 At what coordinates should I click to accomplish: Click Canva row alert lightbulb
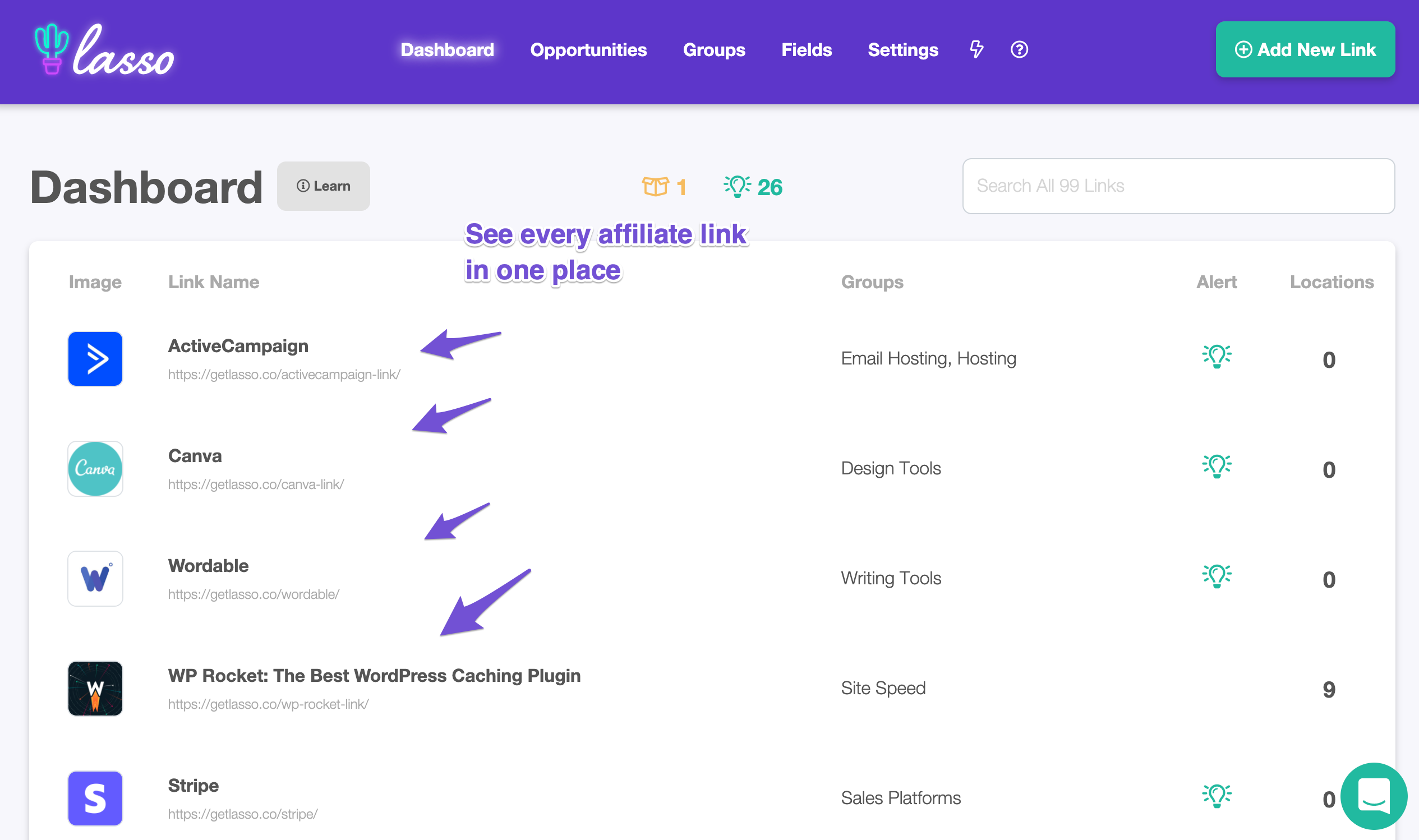(1217, 467)
